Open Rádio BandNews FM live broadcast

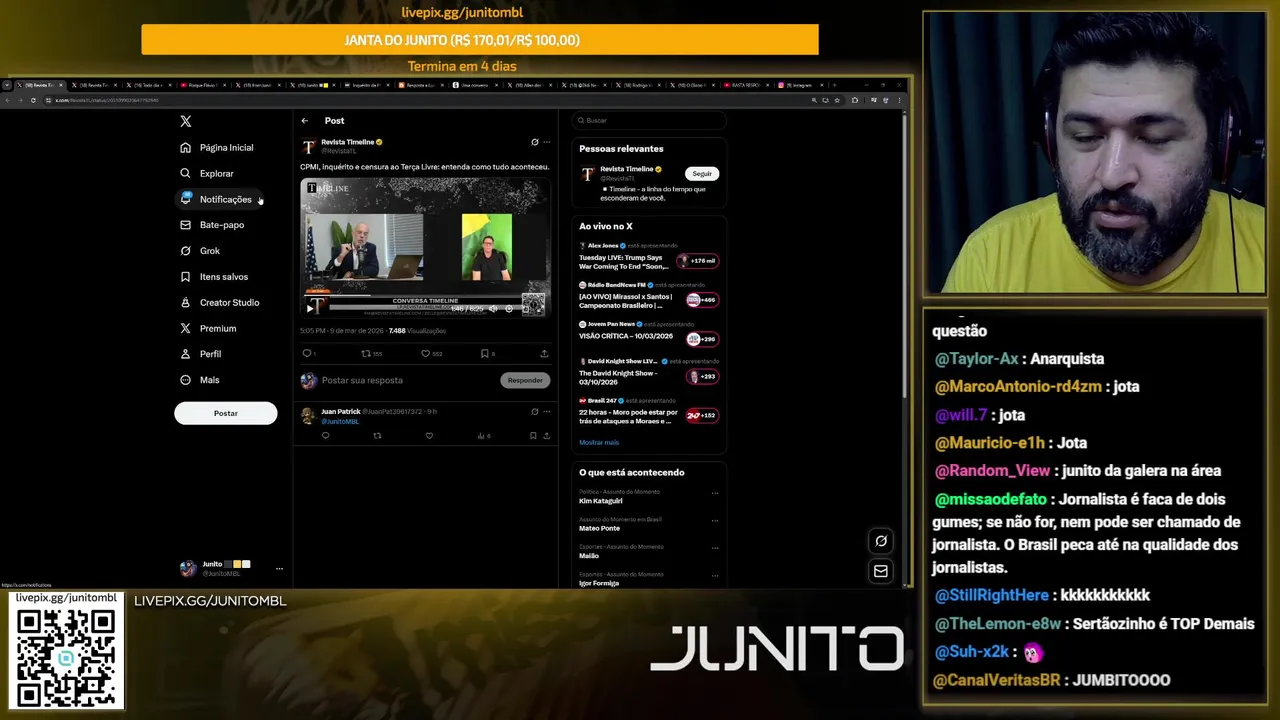647,298
